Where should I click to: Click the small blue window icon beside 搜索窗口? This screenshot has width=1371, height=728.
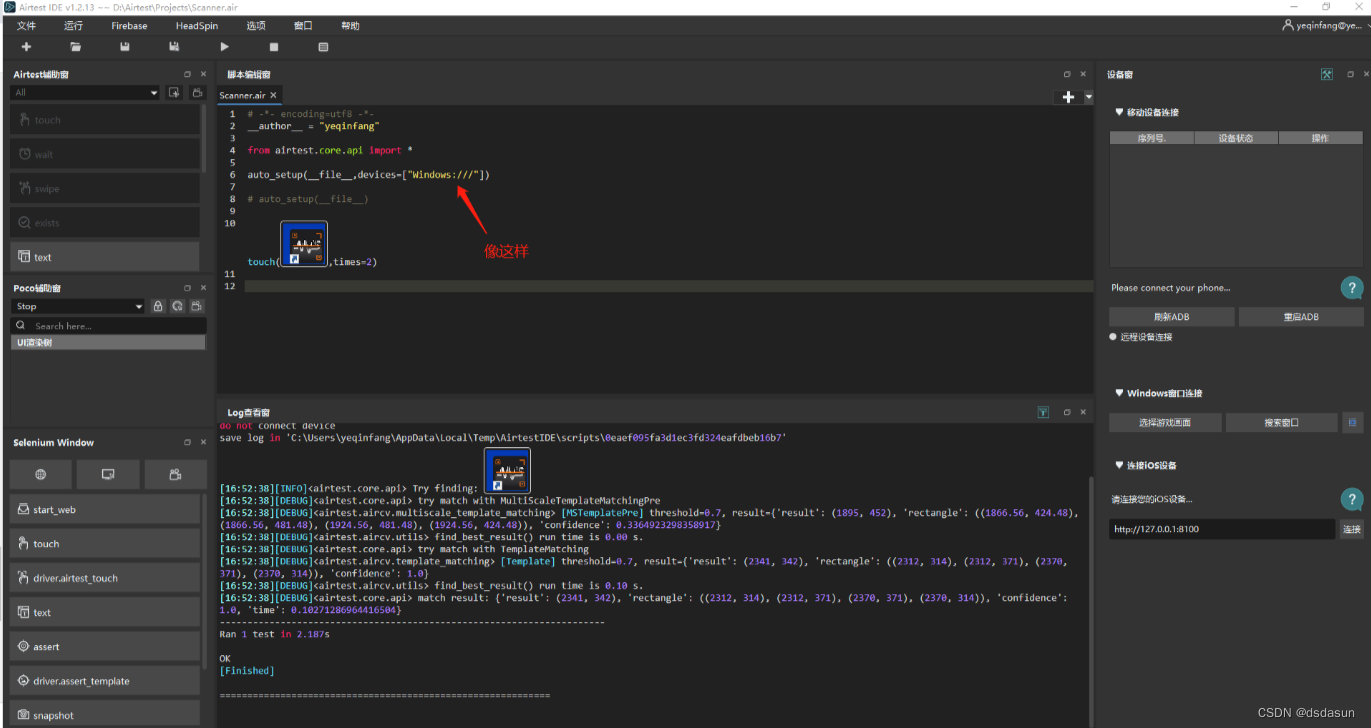point(1352,423)
